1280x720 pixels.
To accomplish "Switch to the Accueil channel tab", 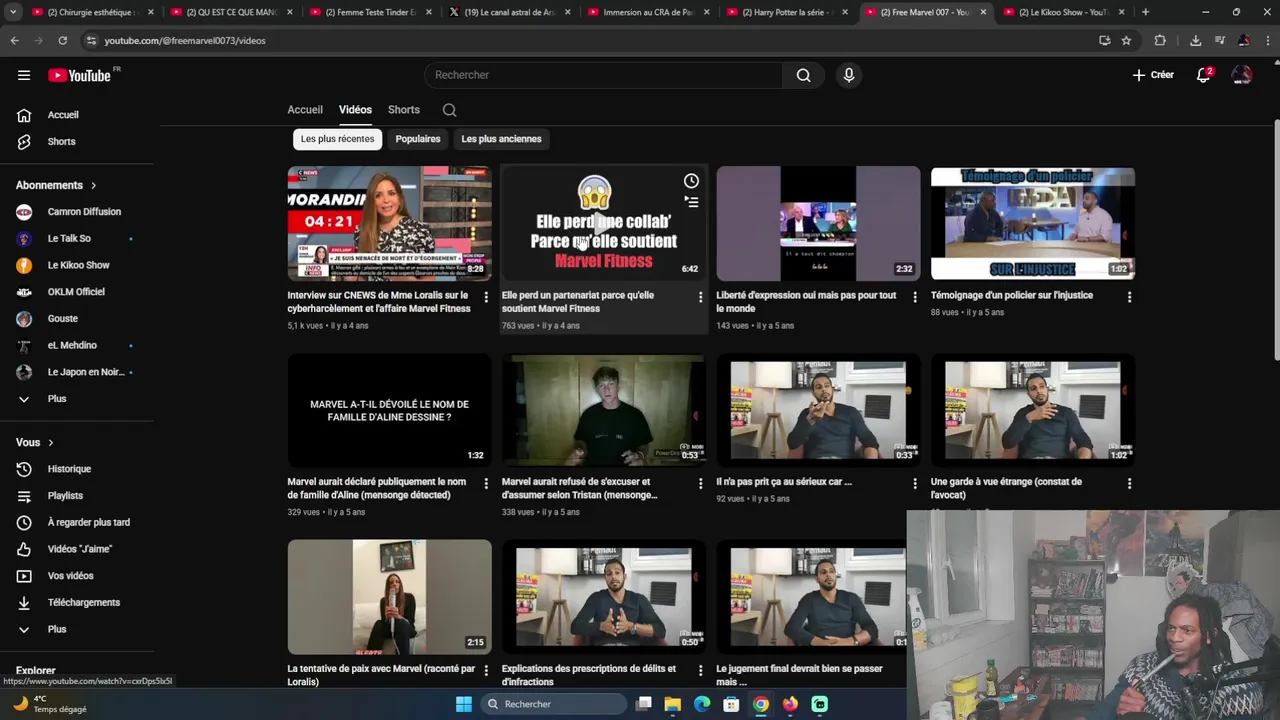I will click(x=305, y=110).
